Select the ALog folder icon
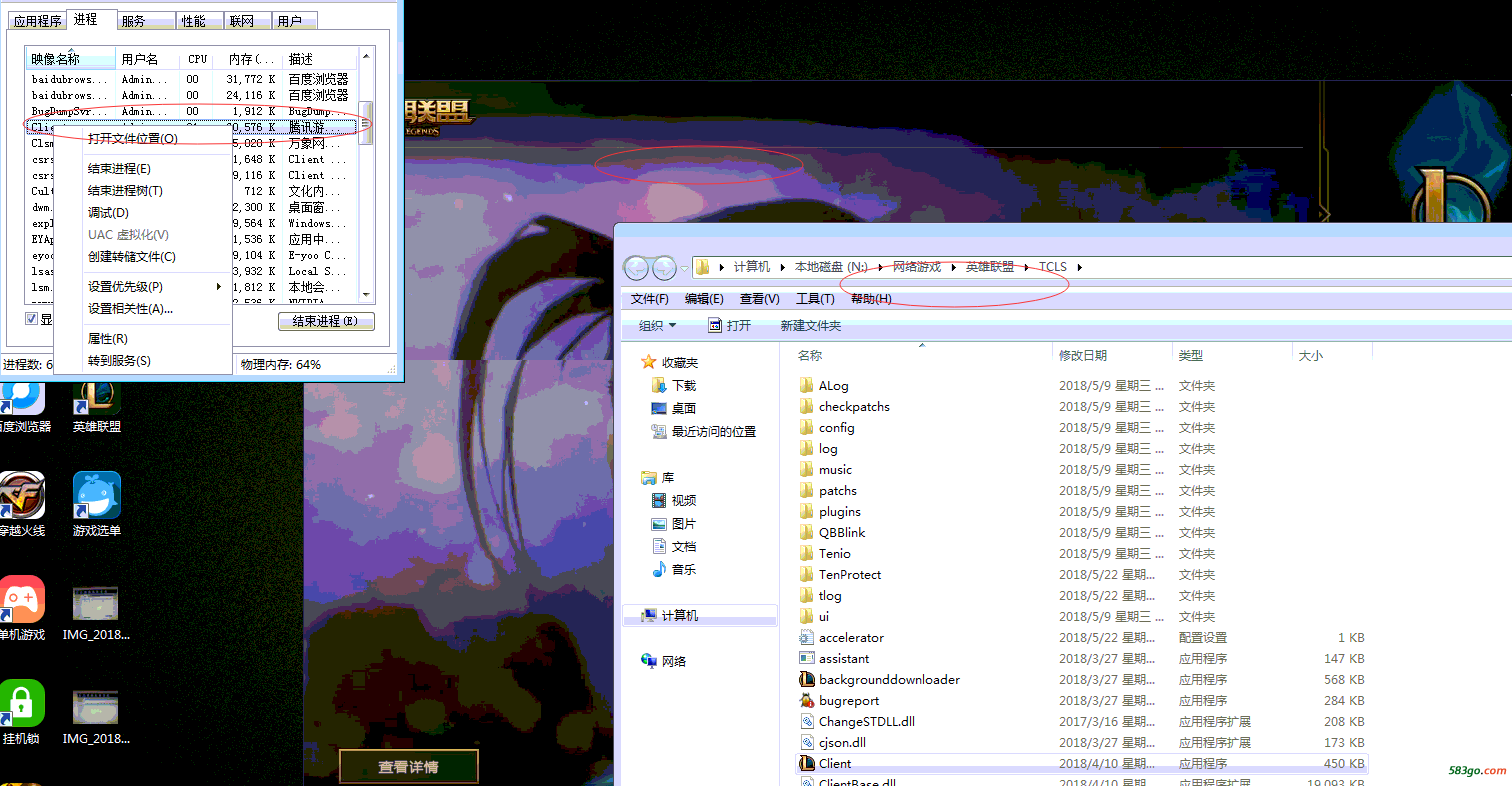Screen dimensions: 1512x786 click(x=808, y=385)
